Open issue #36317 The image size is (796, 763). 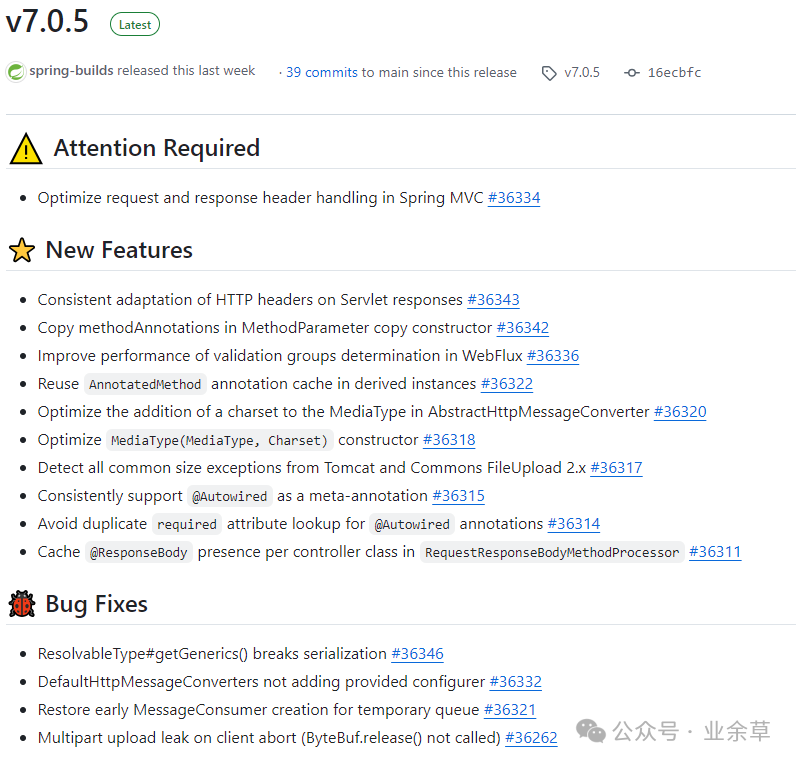point(616,467)
